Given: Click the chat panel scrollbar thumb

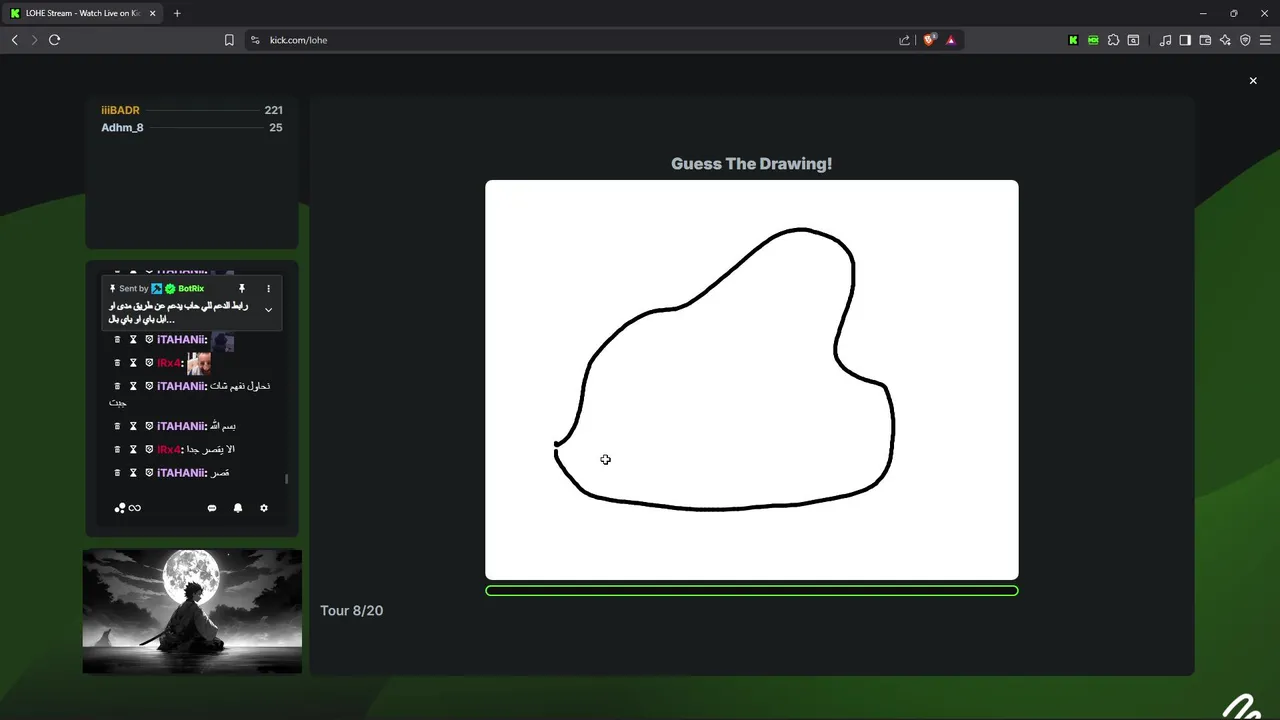Looking at the screenshot, I should coord(287,479).
